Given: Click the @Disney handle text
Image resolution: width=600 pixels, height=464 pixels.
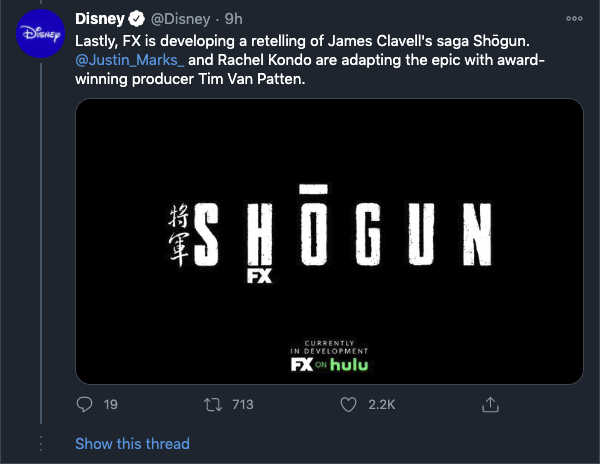Looking at the screenshot, I should click(181, 19).
